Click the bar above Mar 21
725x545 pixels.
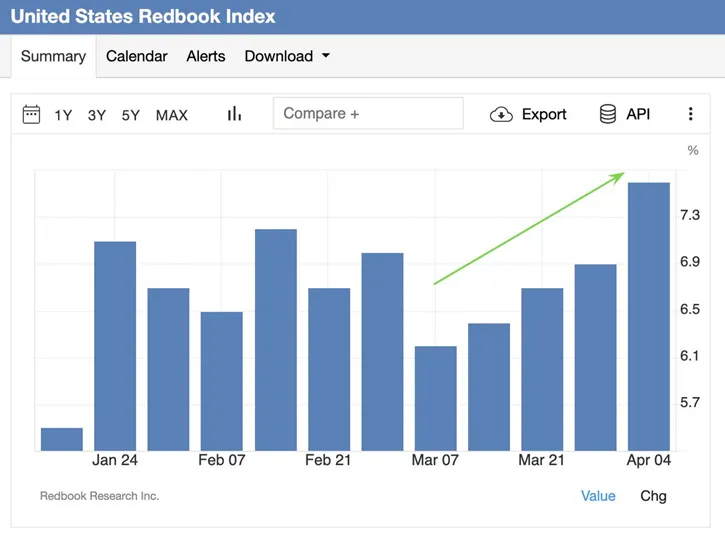(x=542, y=369)
